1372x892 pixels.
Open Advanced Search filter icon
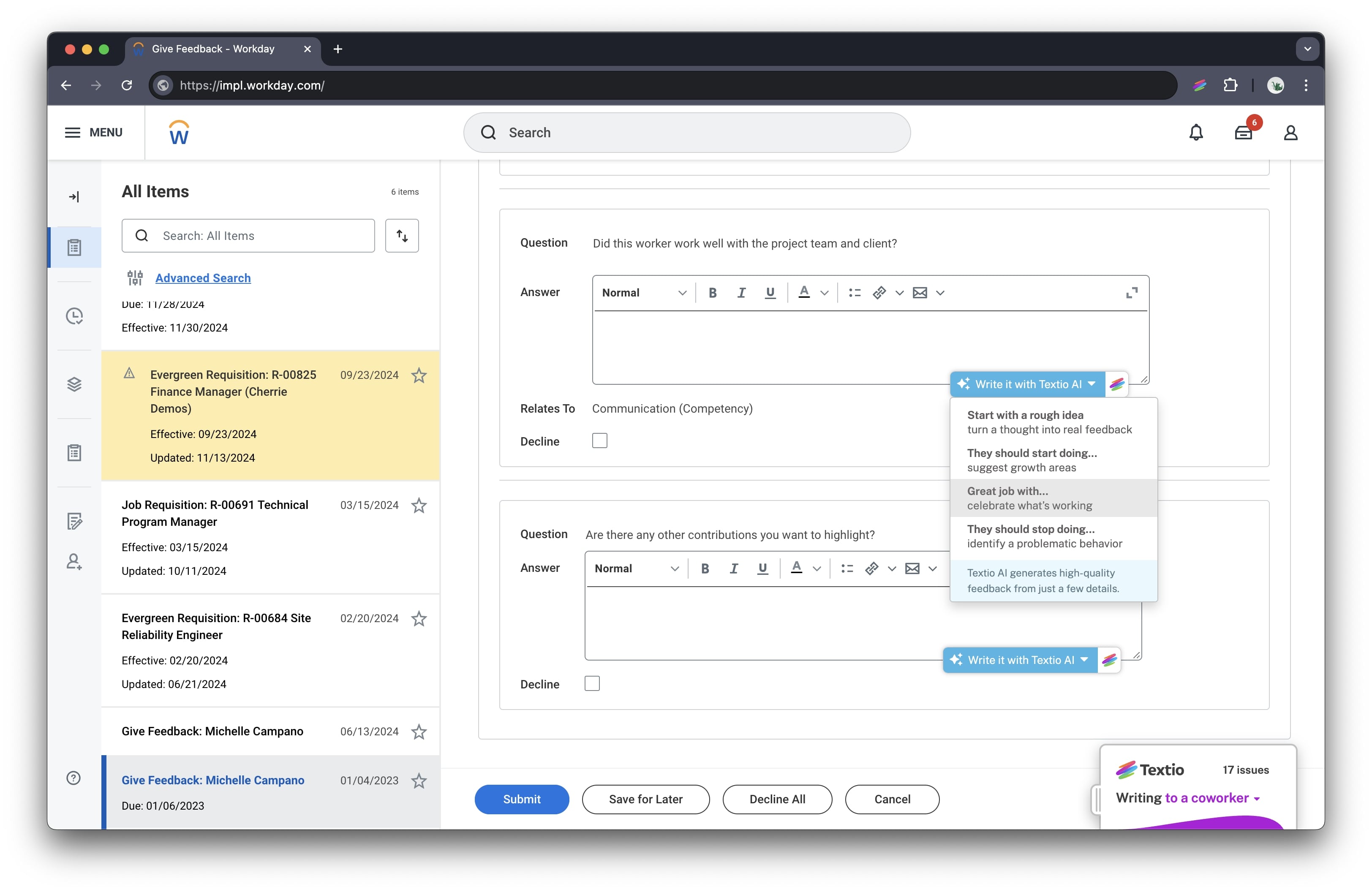(x=135, y=278)
